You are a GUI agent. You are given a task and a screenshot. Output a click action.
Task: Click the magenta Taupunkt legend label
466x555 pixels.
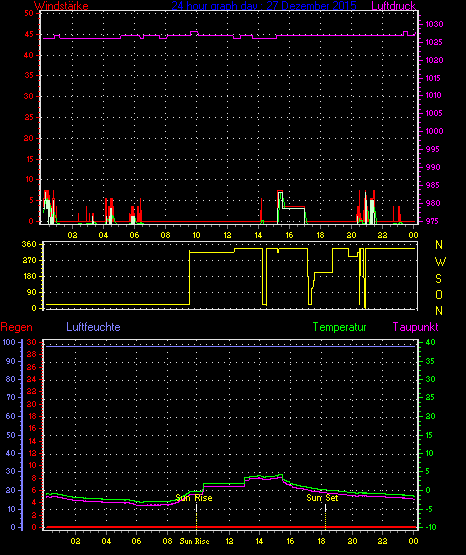415,327
